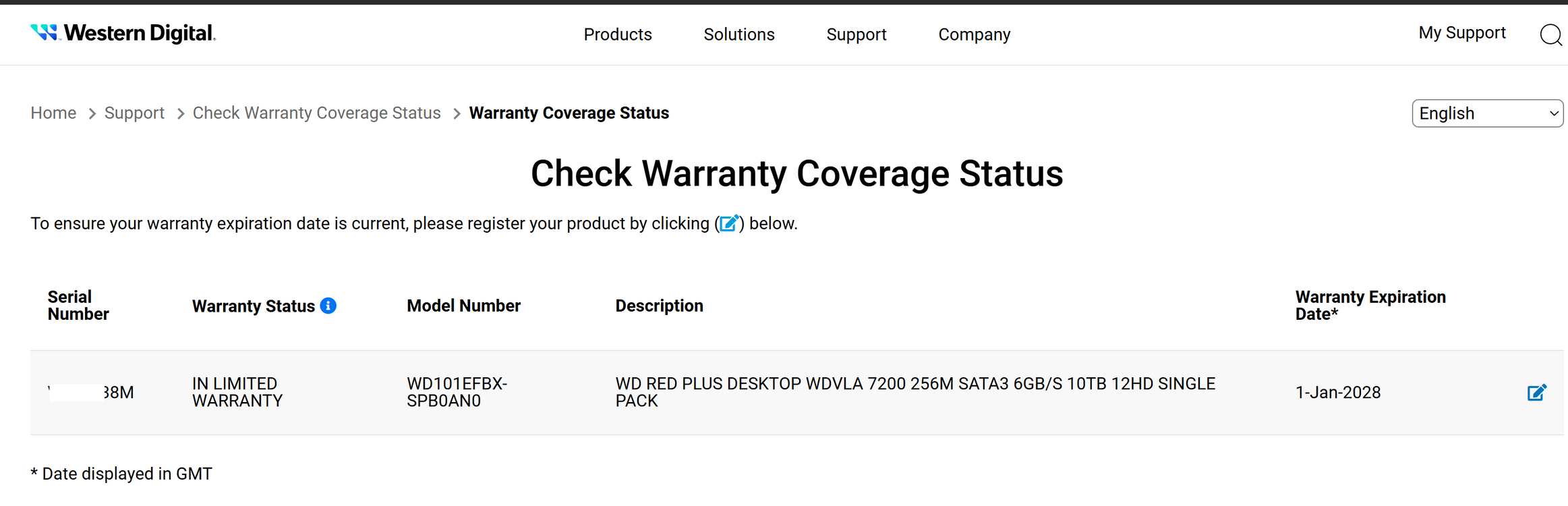Open the Products menu

(x=617, y=34)
